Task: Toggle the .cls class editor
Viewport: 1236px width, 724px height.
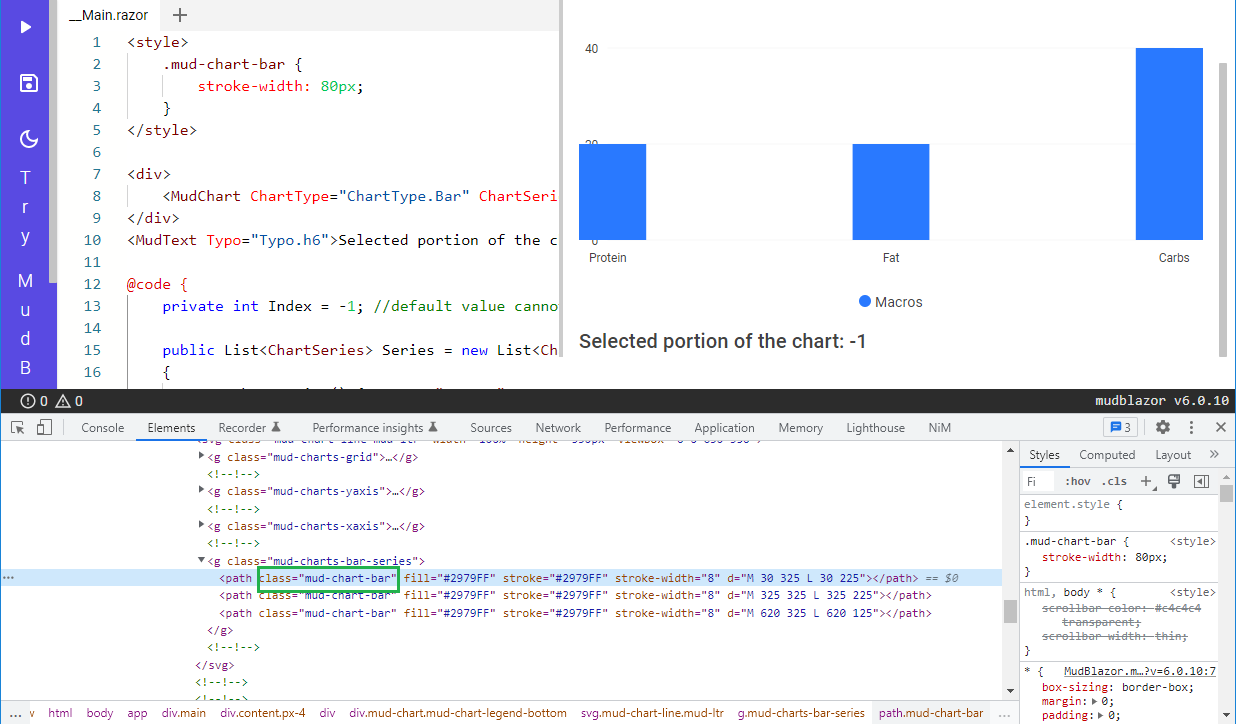Action: pos(1115,481)
